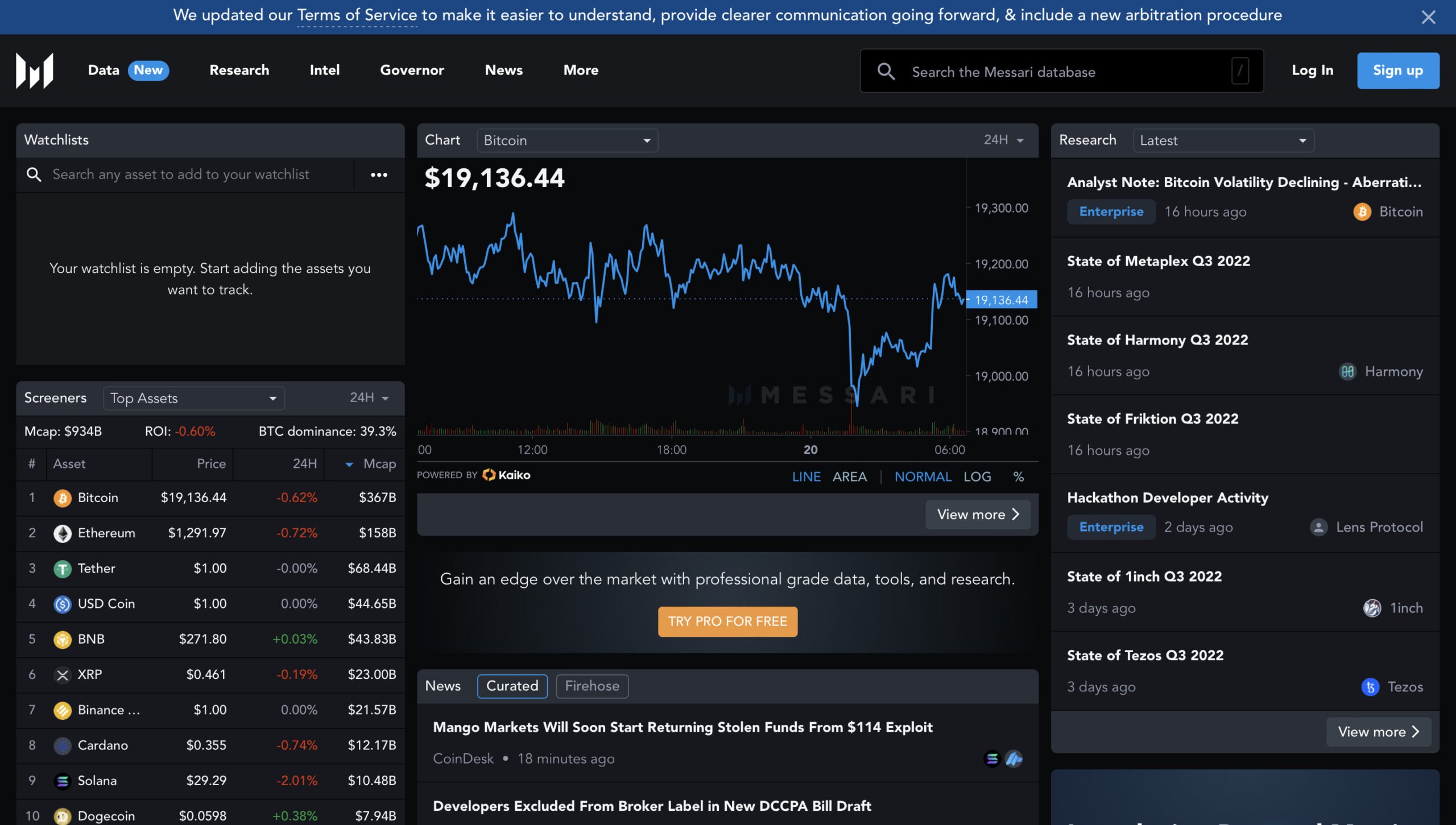Sort screener by Mcap column arrow
This screenshot has width=1456, height=825.
click(x=349, y=465)
